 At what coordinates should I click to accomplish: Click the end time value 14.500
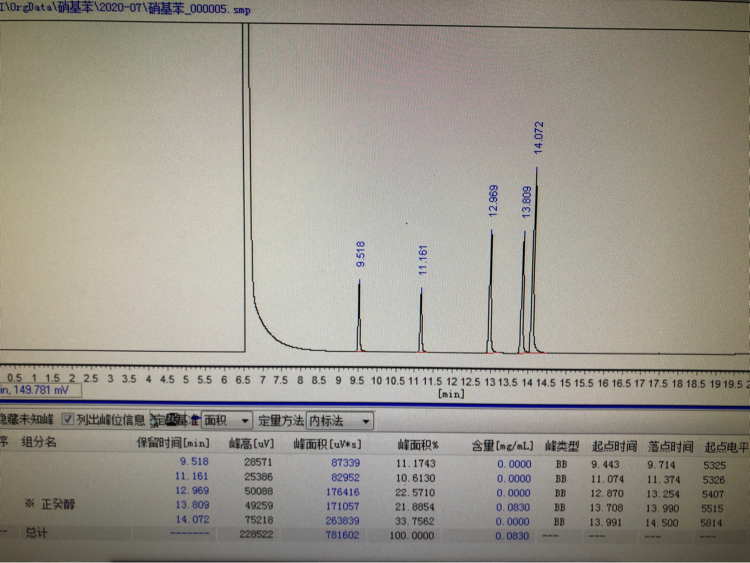(x=662, y=523)
